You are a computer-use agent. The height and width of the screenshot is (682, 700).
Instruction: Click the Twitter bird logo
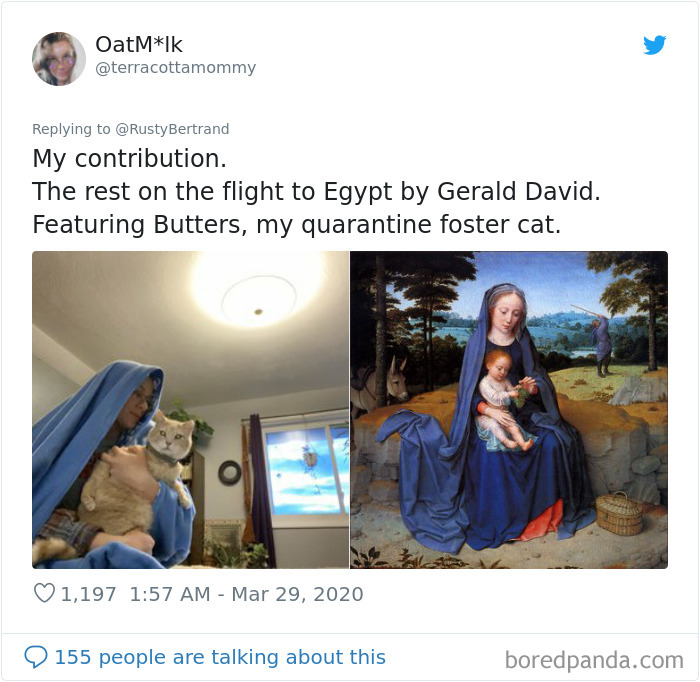point(654,45)
